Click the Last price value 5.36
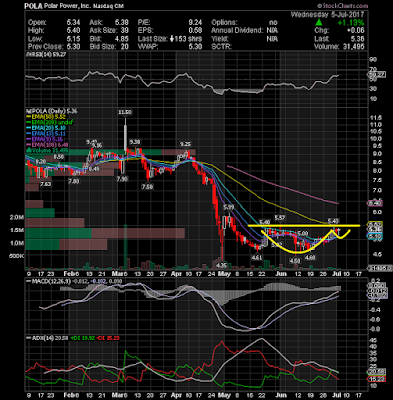The image size is (393, 400). (x=357, y=39)
